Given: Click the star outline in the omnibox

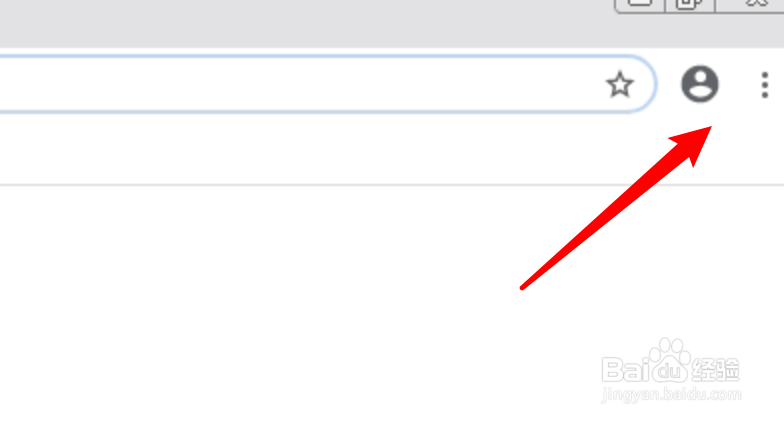Looking at the screenshot, I should [x=620, y=84].
